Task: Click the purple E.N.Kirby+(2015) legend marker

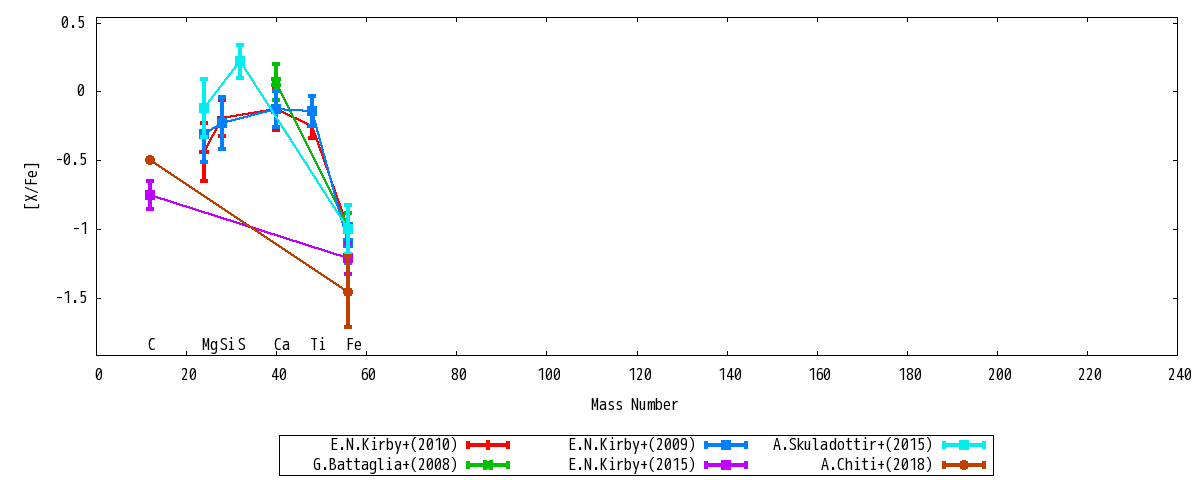Action: click(726, 465)
